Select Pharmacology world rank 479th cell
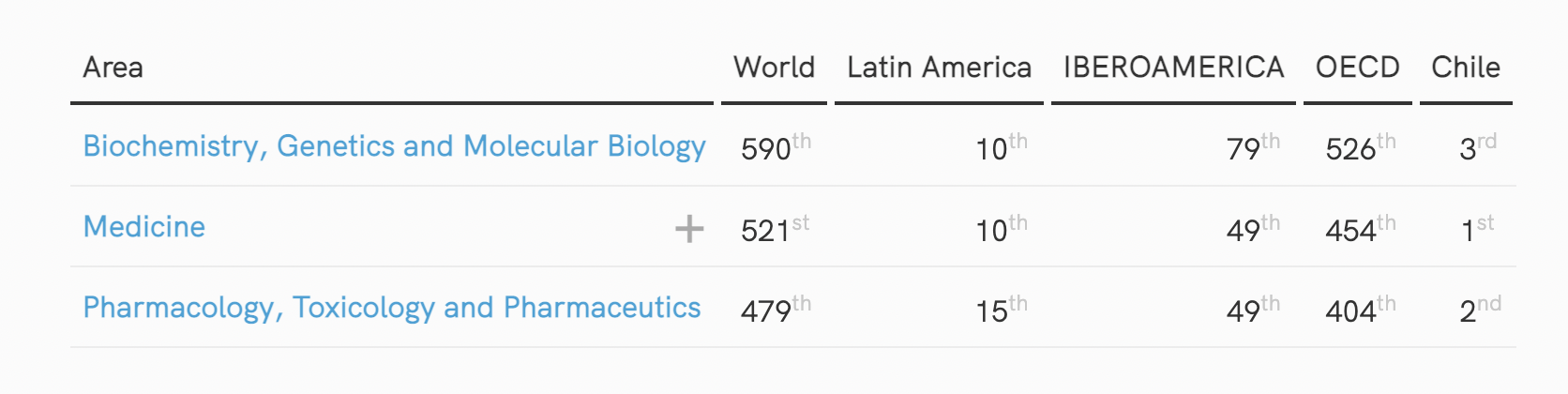1568x394 pixels. point(776,309)
